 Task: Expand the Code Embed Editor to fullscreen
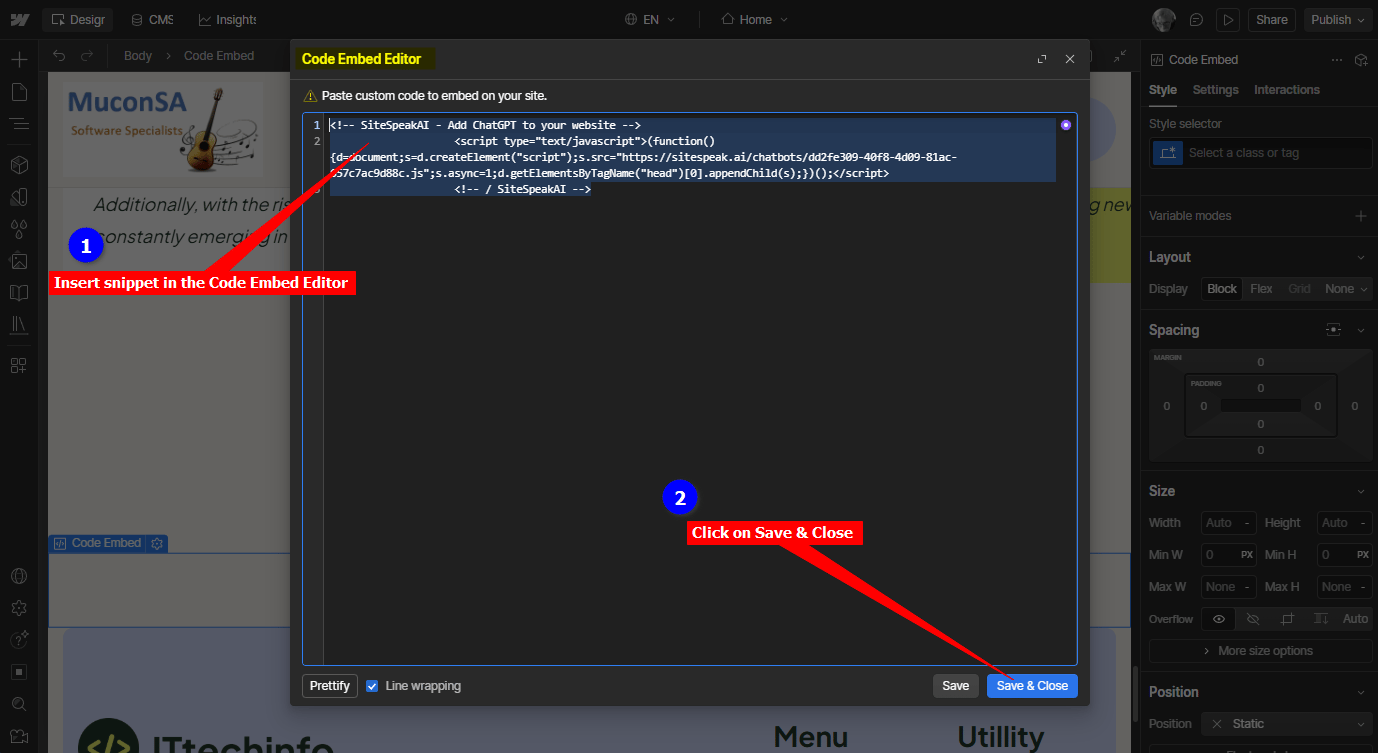pyautogui.click(x=1042, y=59)
